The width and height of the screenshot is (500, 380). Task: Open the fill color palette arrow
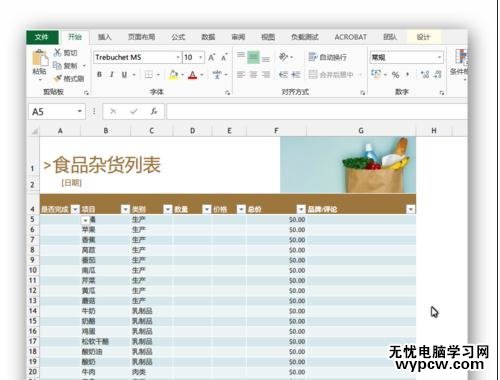pos(182,75)
